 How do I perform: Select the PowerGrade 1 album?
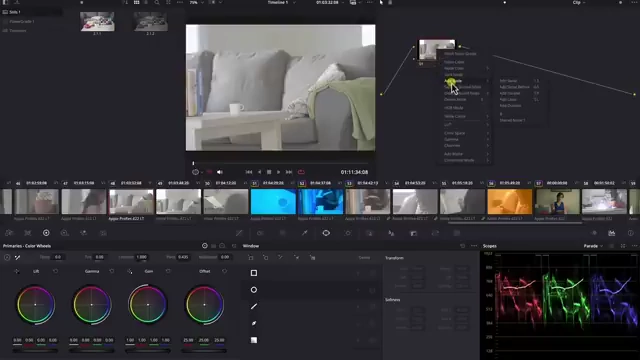click(x=21, y=21)
